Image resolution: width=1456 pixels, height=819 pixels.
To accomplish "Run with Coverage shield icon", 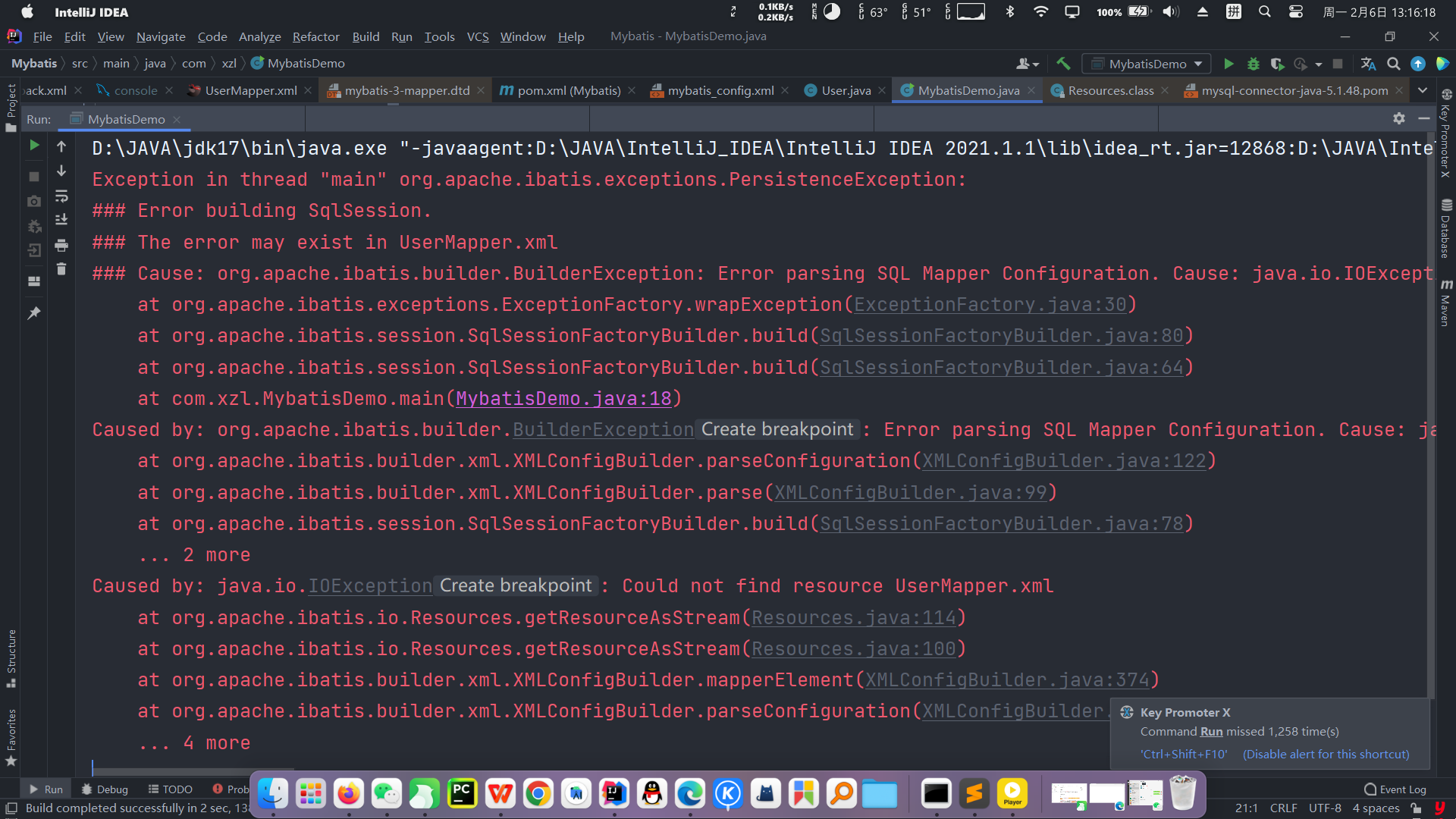I will (1277, 64).
